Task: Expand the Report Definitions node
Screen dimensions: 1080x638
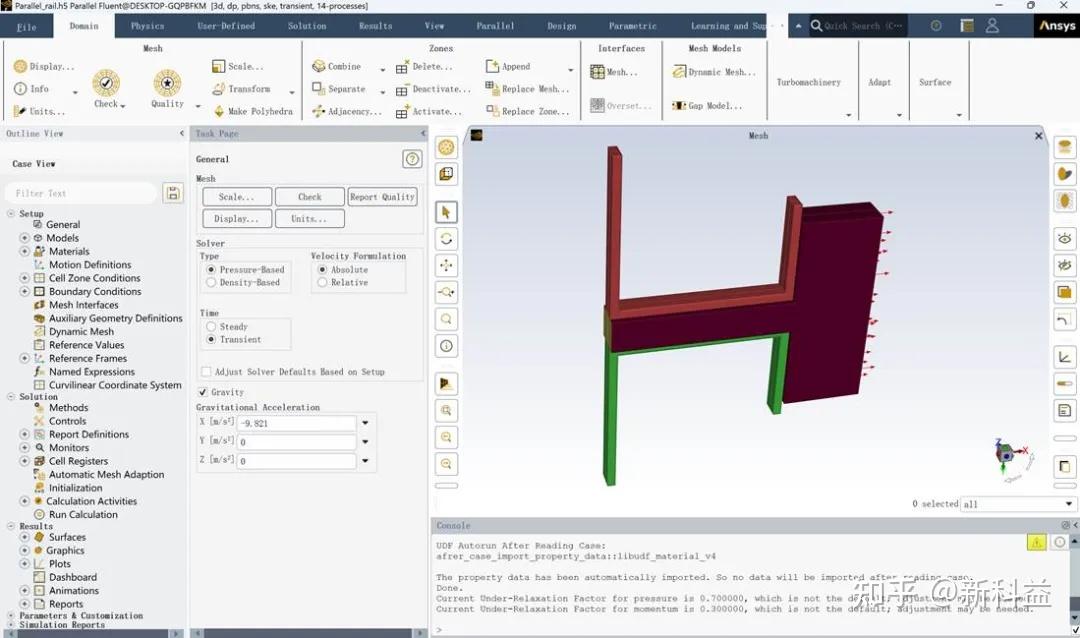Action: tap(25, 435)
